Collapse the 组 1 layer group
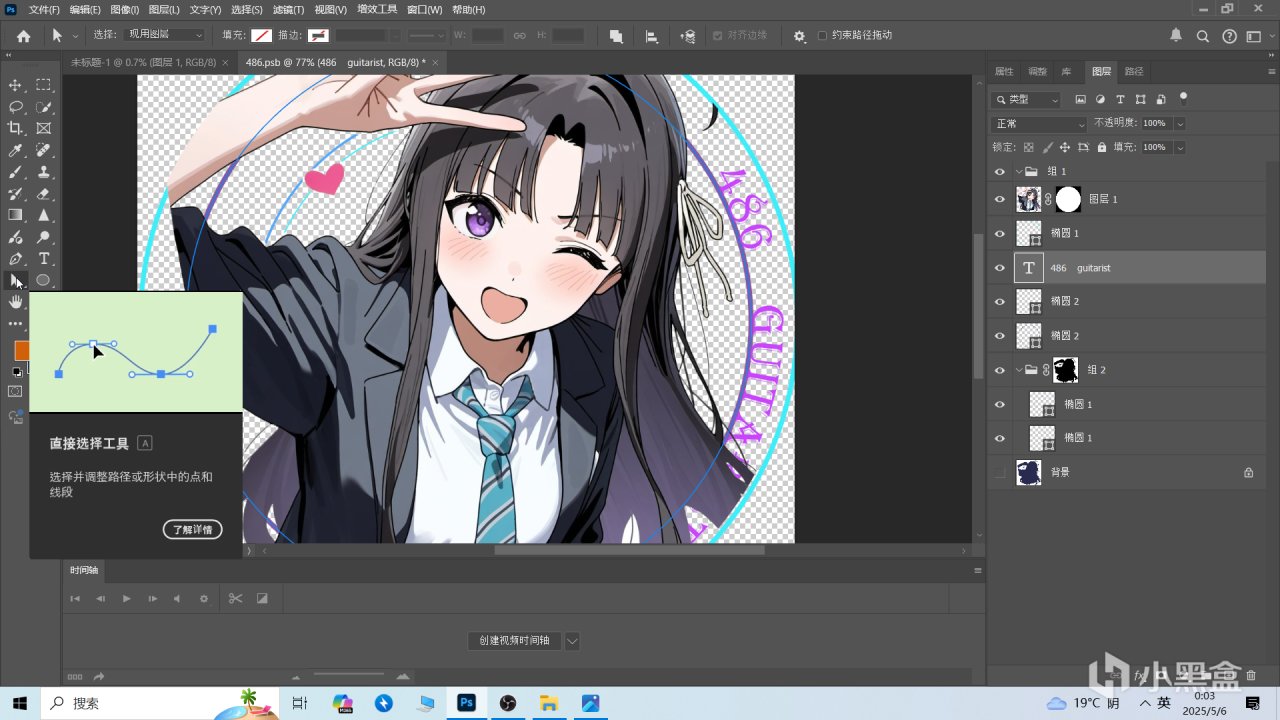Viewport: 1280px width, 720px height. (x=1019, y=171)
